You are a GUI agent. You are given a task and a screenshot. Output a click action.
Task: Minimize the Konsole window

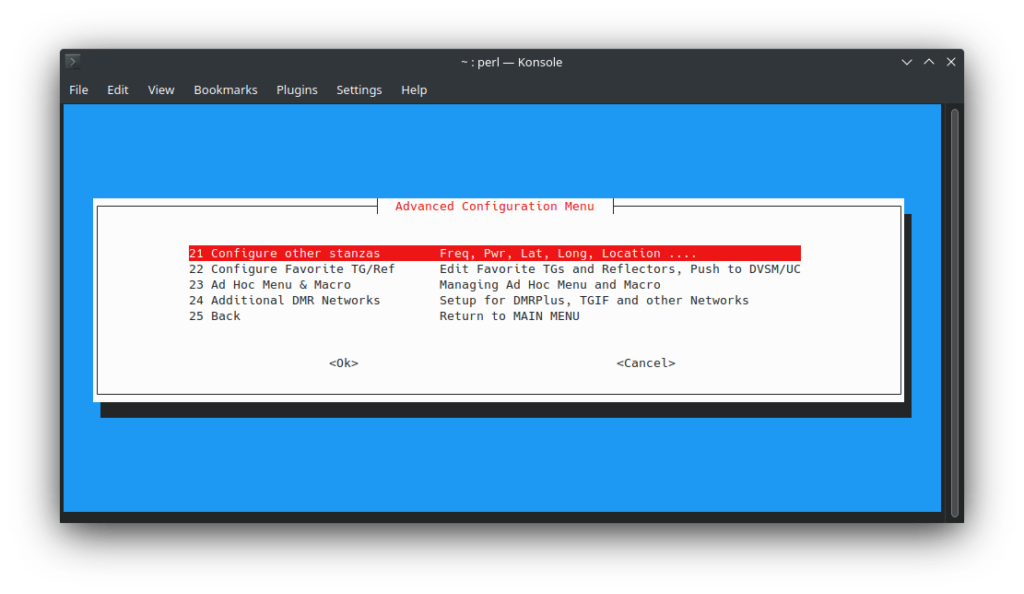(906, 62)
